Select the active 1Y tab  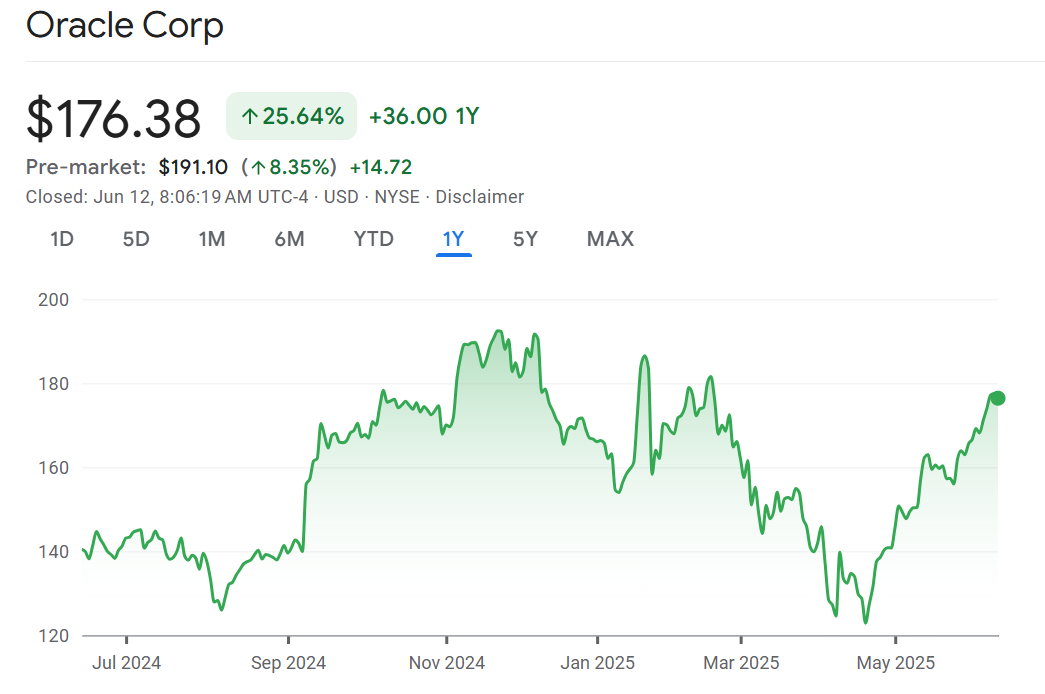point(453,239)
